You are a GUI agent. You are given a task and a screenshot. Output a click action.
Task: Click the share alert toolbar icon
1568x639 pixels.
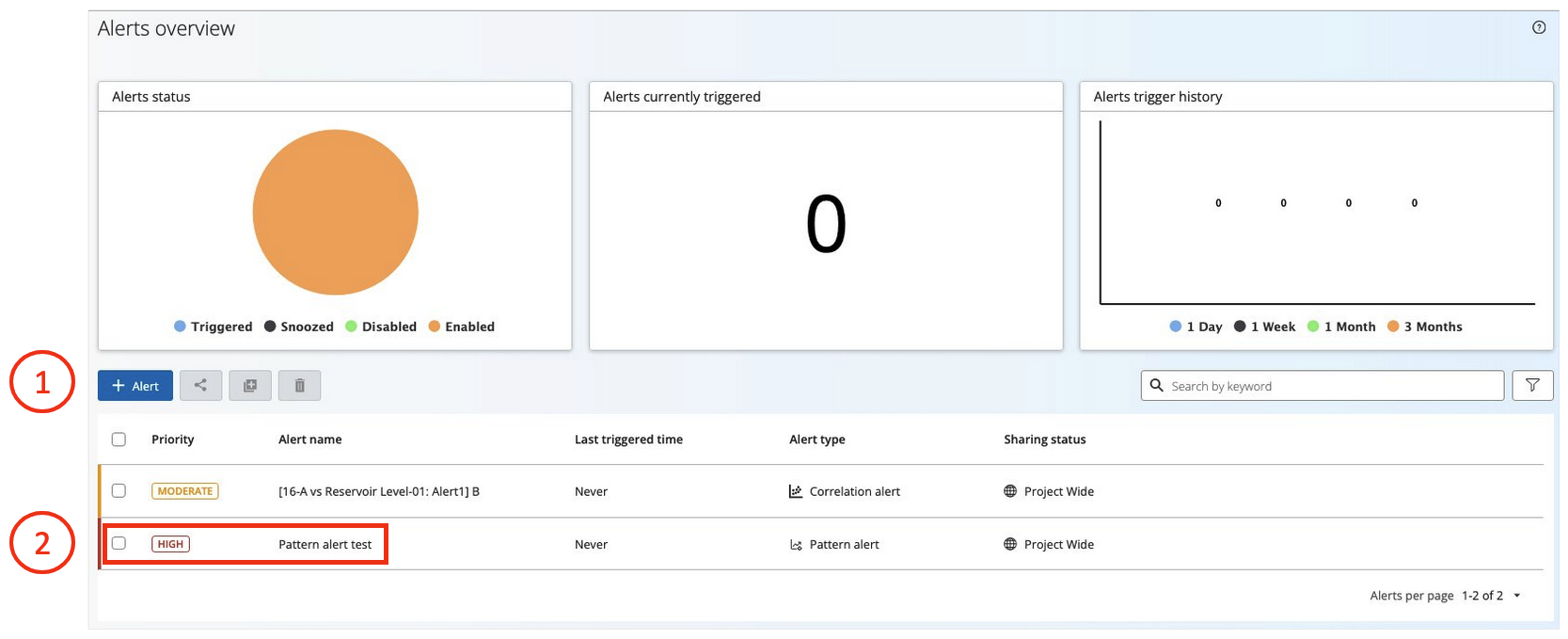[x=200, y=386]
